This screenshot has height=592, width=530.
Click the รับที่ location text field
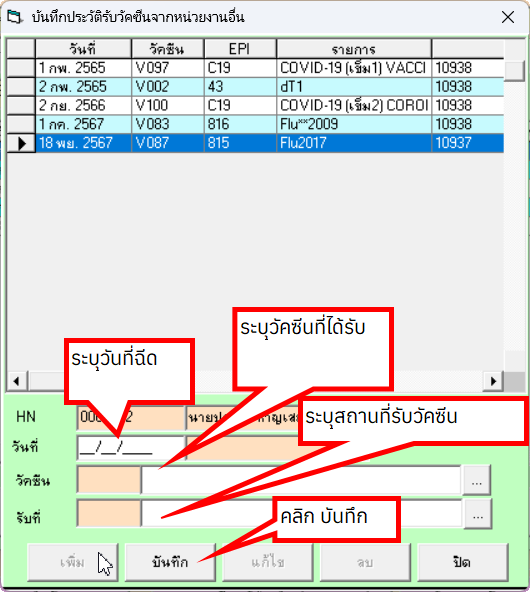(302, 513)
